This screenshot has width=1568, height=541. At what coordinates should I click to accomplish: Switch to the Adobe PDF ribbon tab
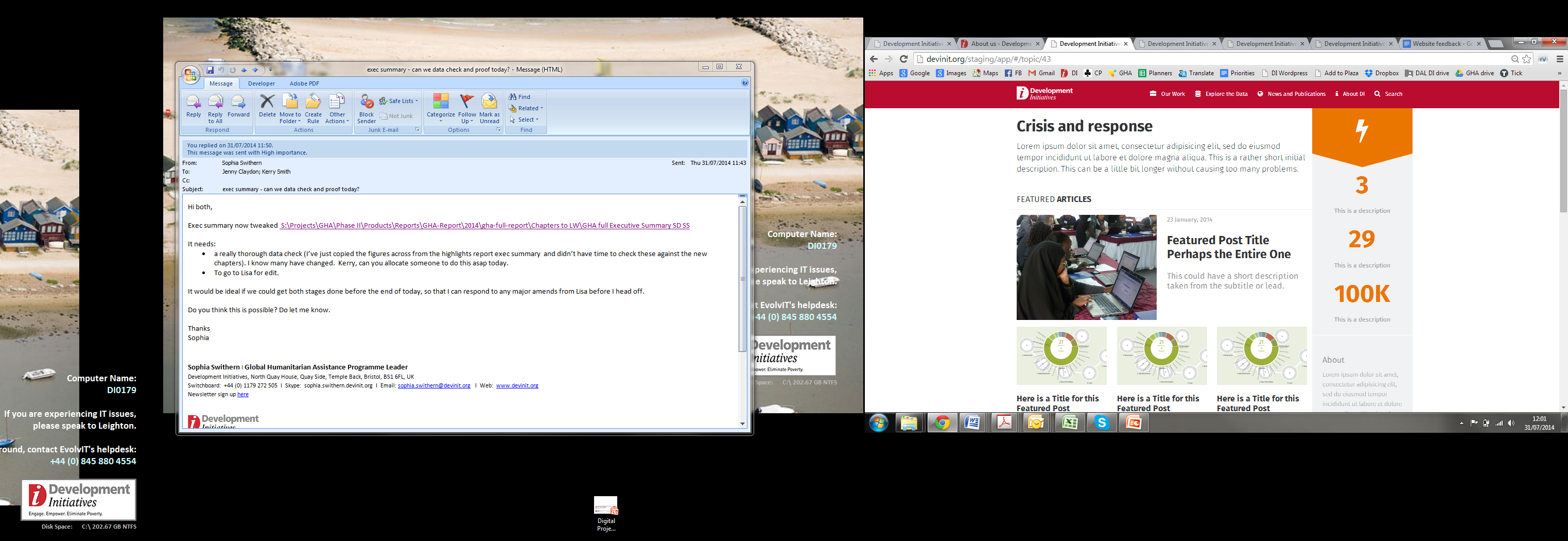[304, 83]
